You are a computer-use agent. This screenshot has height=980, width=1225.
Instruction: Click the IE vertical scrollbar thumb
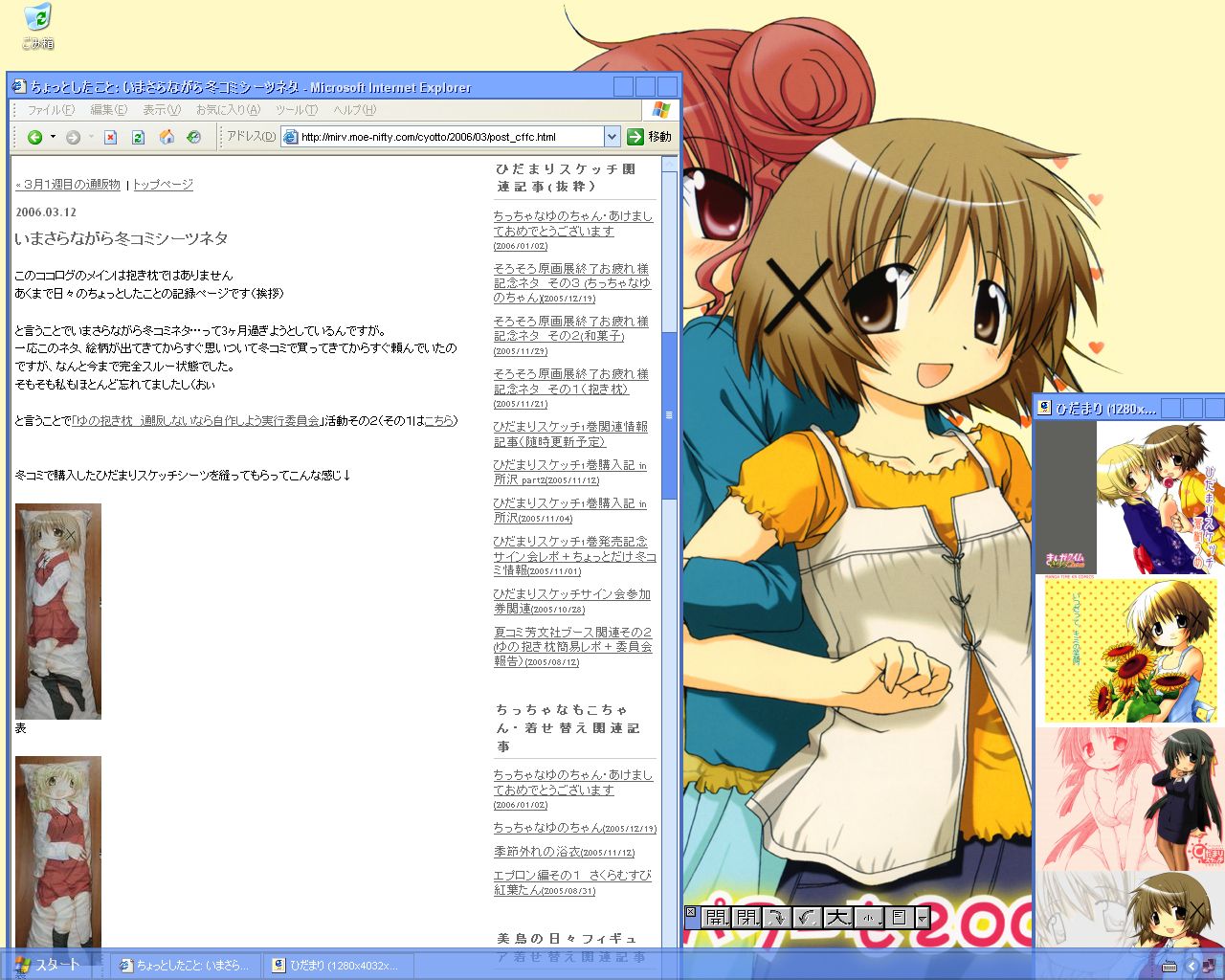pos(669,414)
